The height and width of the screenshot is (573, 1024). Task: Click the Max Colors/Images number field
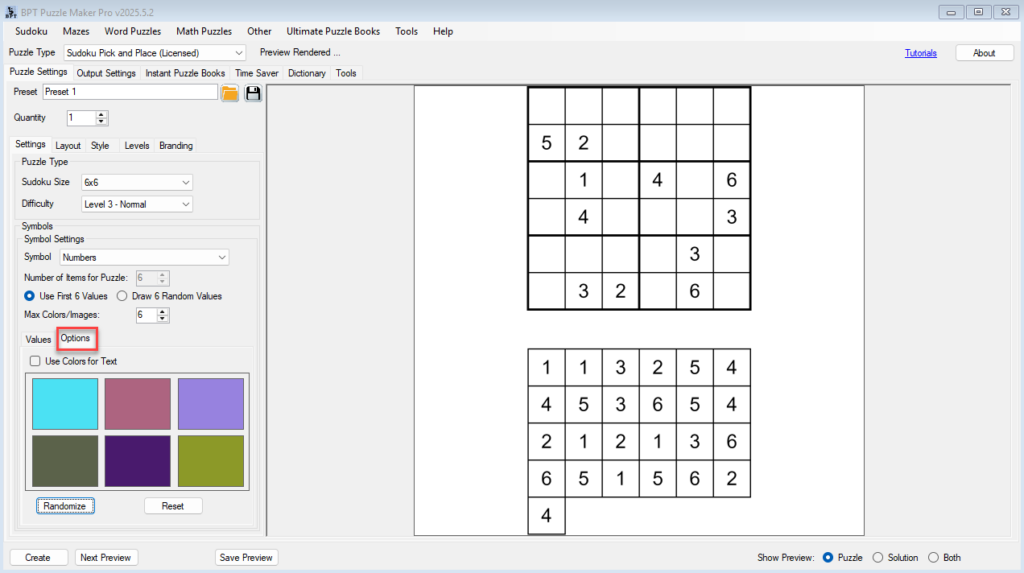pos(146,316)
